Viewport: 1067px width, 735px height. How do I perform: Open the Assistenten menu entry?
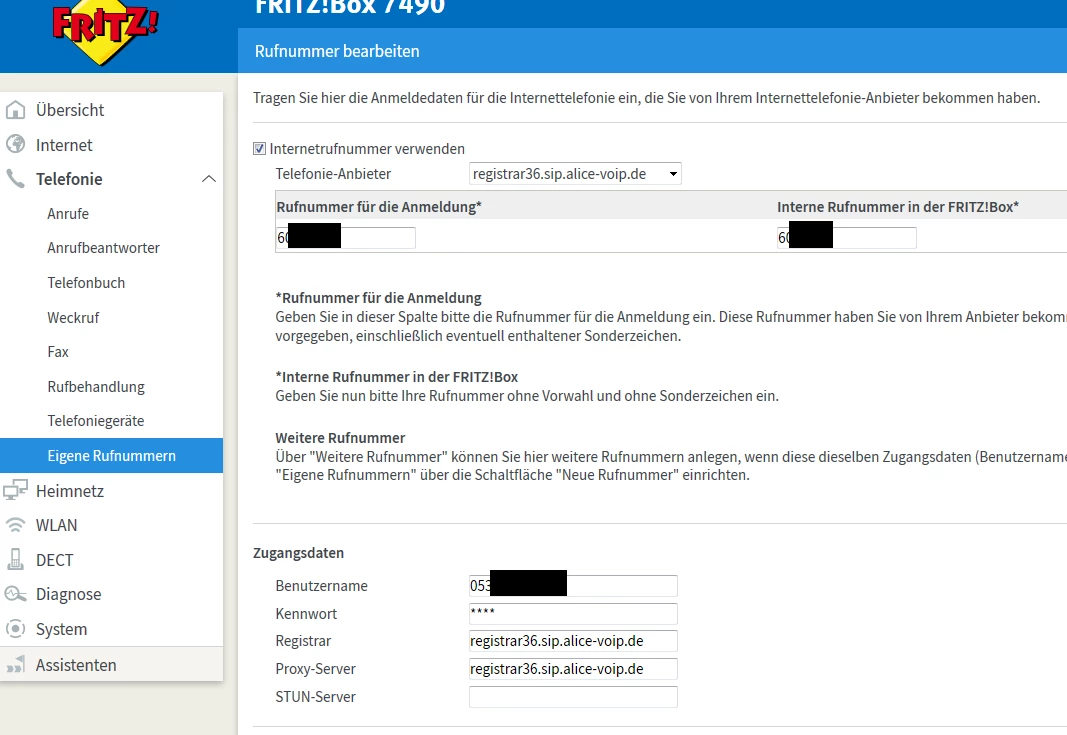76,665
